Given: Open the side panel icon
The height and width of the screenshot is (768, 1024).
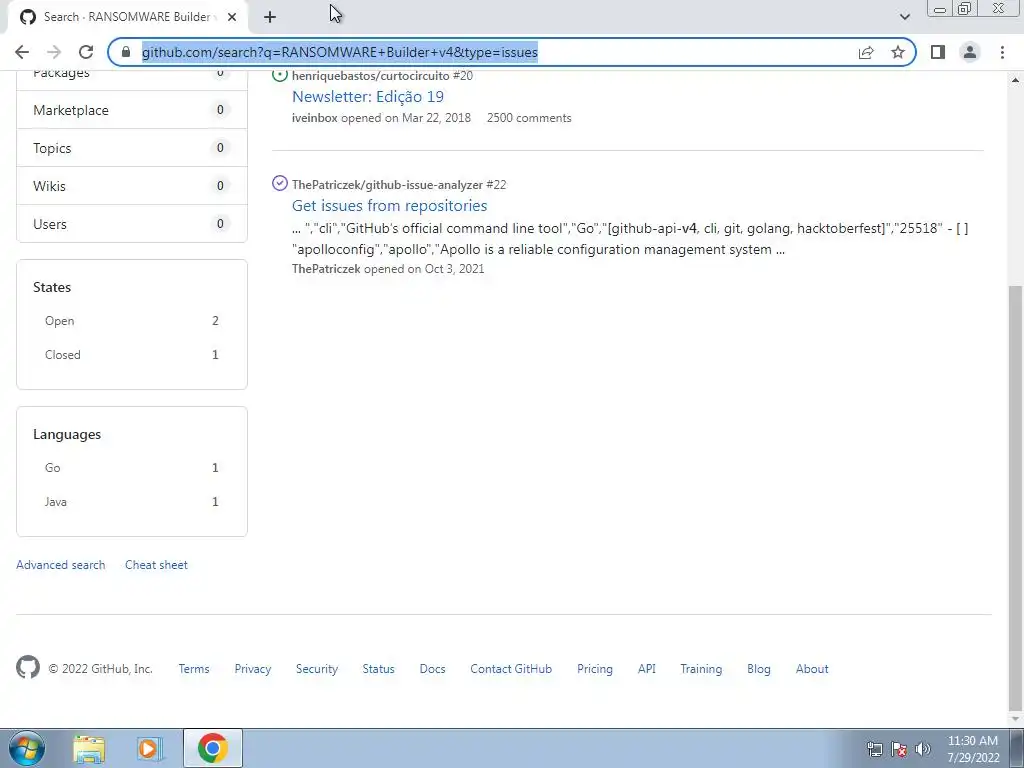Looking at the screenshot, I should 938,52.
